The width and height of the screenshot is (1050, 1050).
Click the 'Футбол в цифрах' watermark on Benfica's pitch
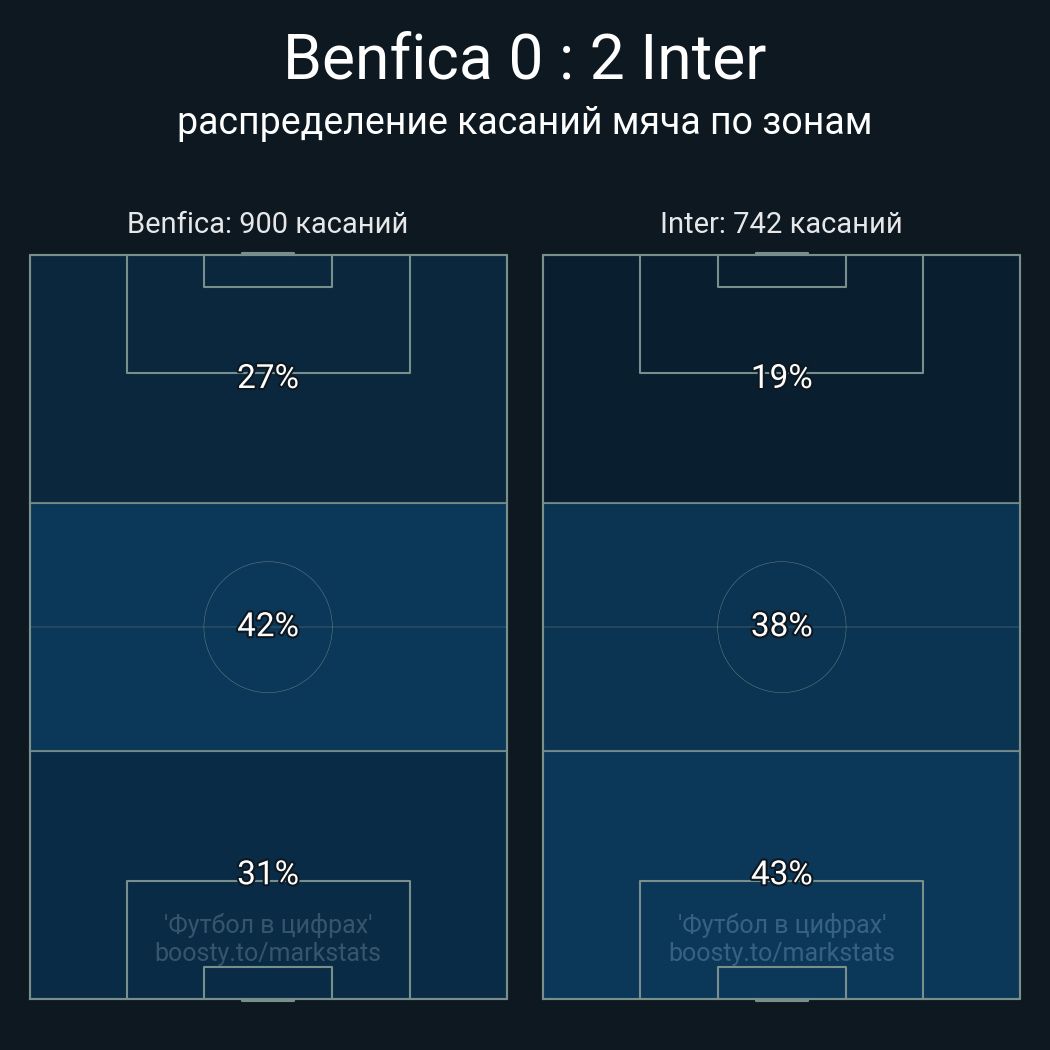pos(268,924)
